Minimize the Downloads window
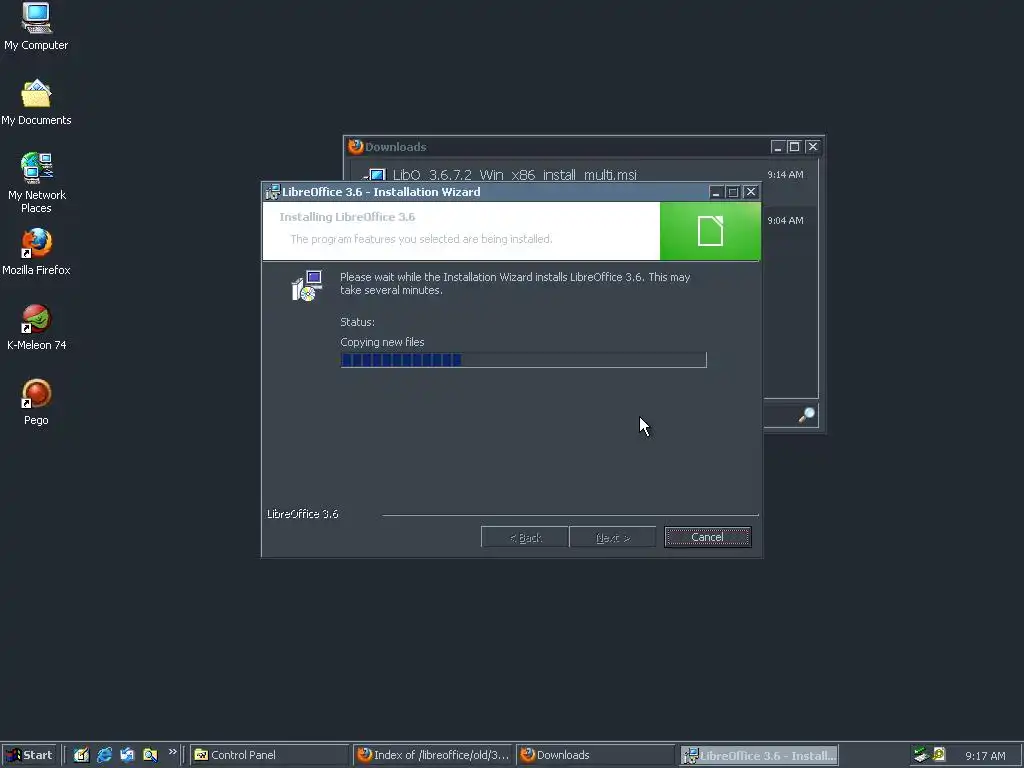1024x768 pixels. (777, 146)
